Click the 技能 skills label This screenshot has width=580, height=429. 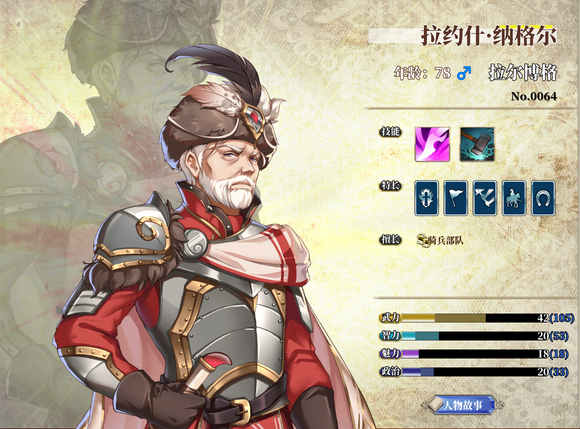tap(391, 131)
